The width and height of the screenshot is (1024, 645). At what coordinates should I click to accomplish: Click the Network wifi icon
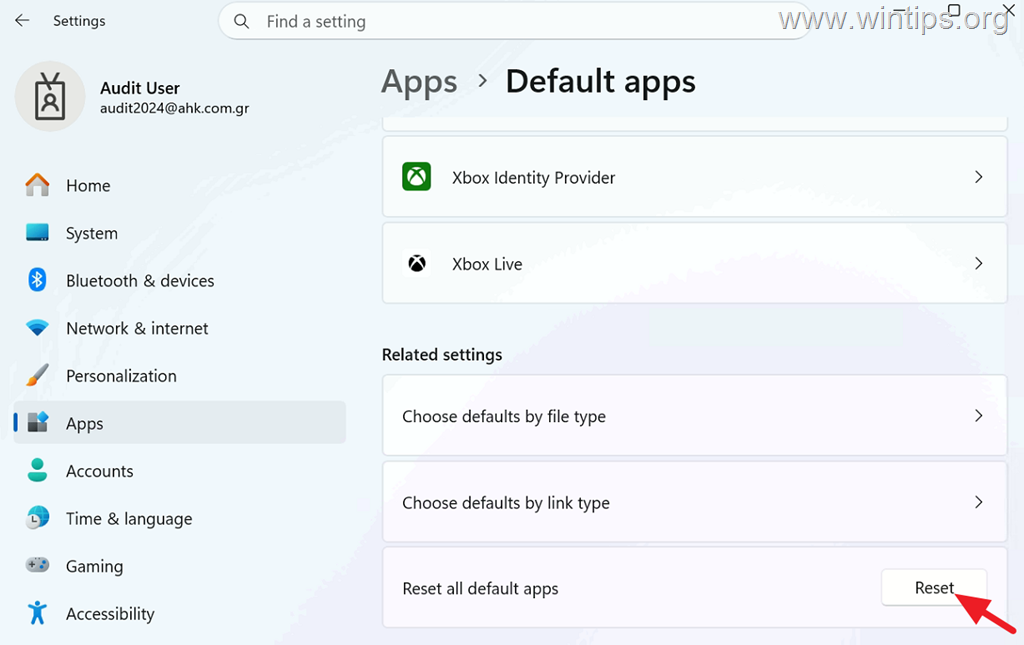[37, 328]
